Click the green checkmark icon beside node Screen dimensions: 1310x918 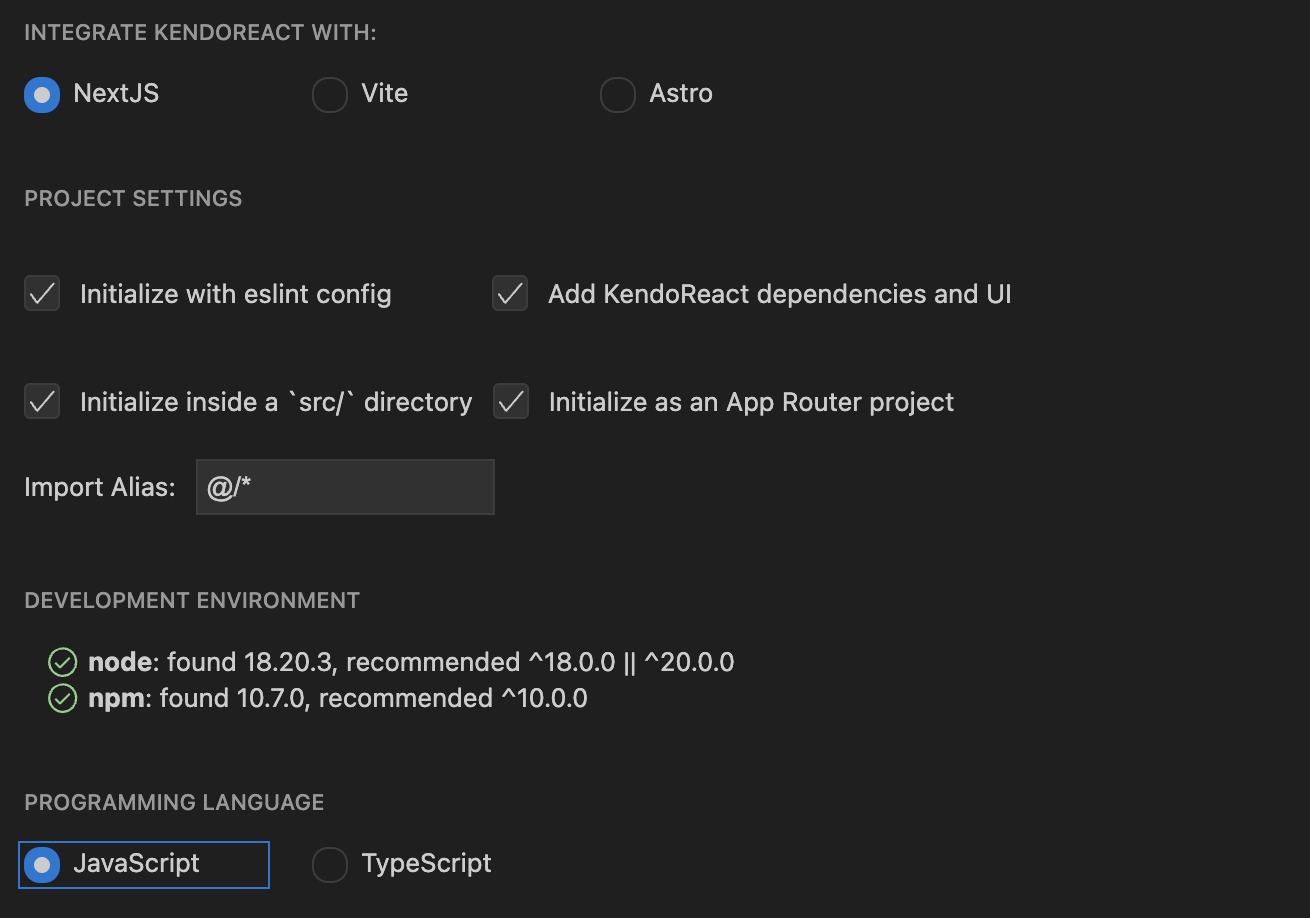click(62, 662)
